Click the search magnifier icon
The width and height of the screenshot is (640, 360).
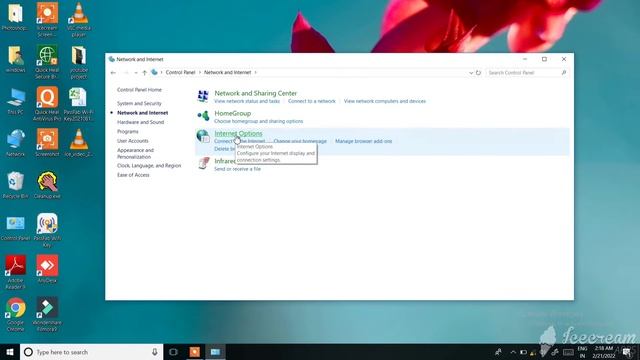click(564, 73)
